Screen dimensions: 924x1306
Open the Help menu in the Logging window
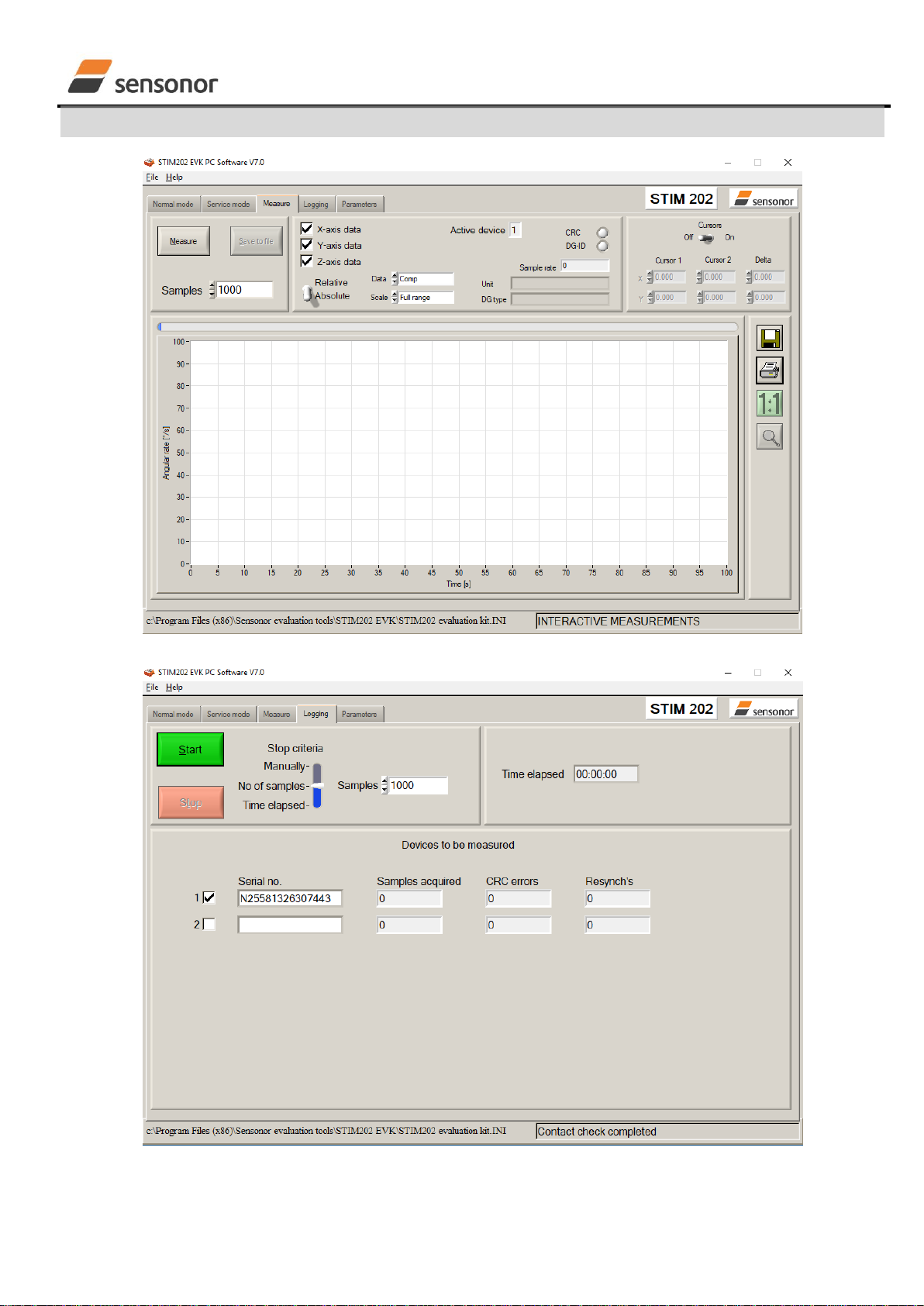coord(174,687)
